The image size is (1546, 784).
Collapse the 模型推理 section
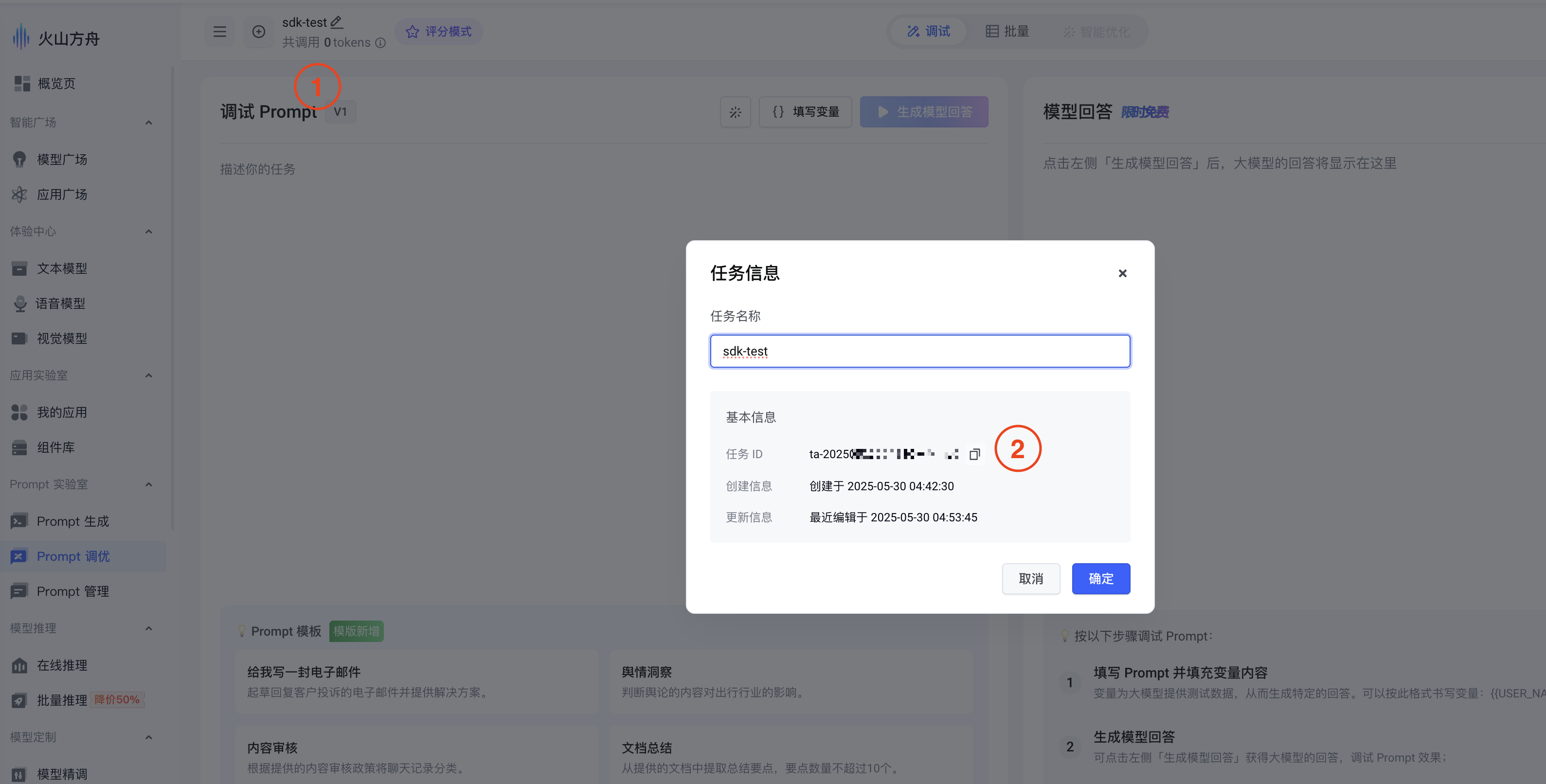click(x=149, y=629)
